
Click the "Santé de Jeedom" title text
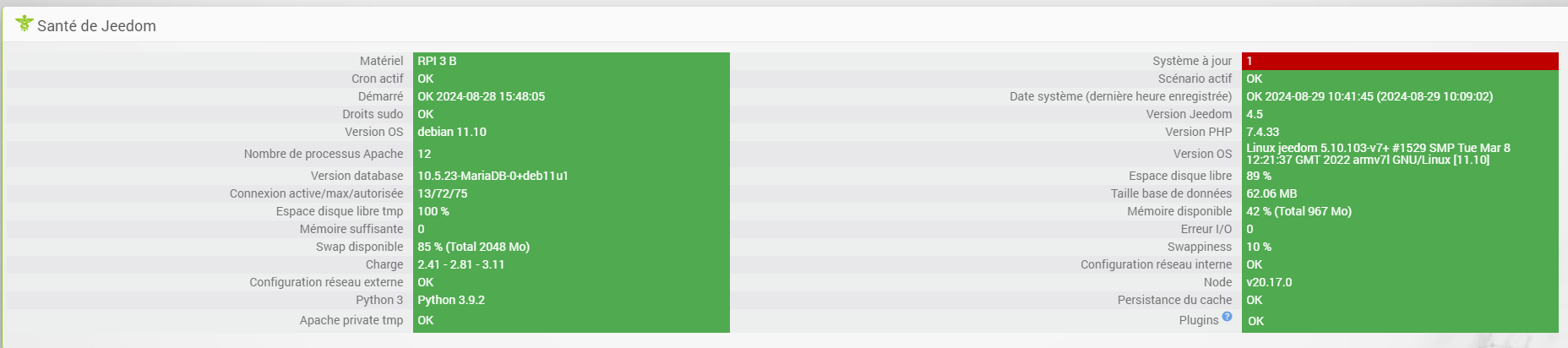pyautogui.click(x=96, y=26)
